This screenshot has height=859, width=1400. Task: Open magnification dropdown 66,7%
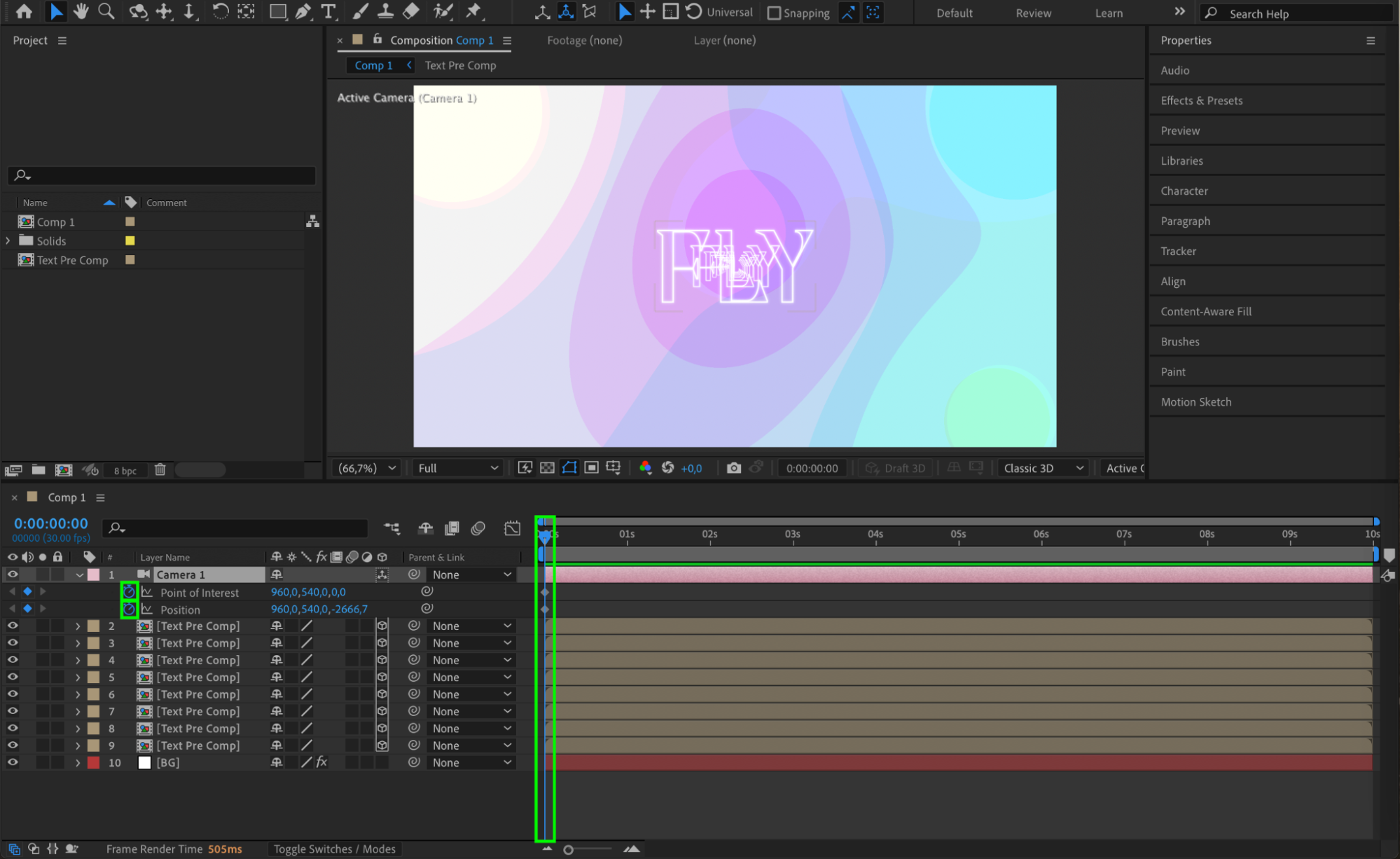[x=367, y=468]
